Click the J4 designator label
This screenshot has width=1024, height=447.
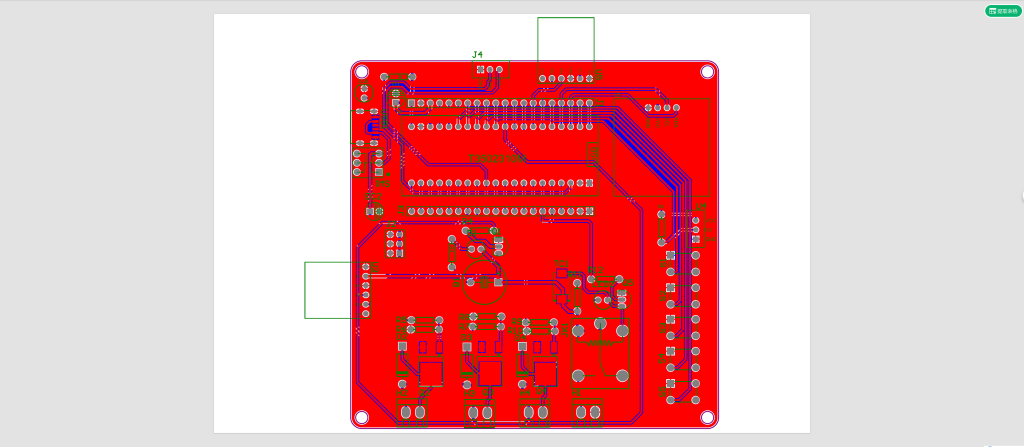coord(478,54)
